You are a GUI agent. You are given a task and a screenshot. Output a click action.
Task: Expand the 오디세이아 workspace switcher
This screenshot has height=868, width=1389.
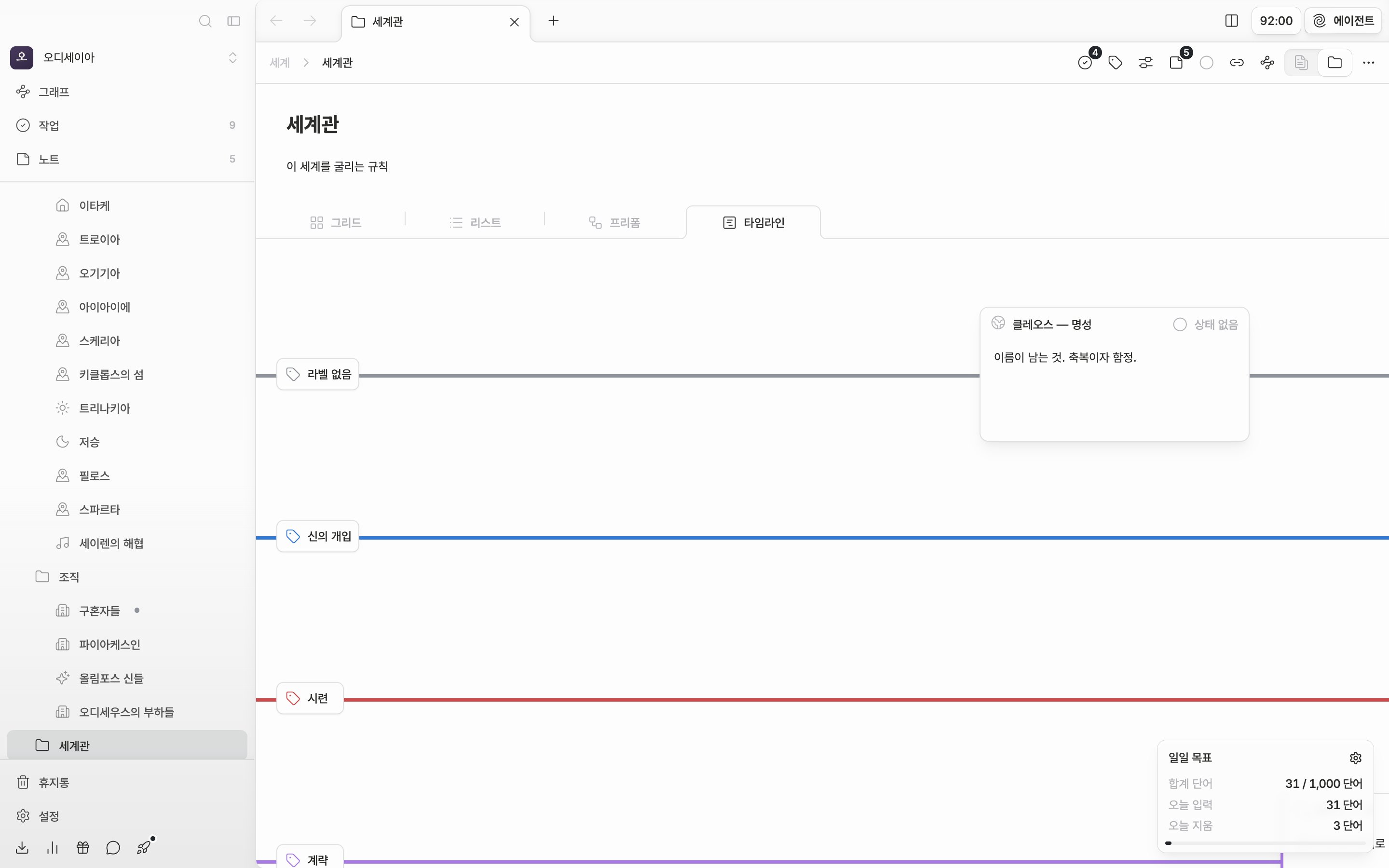pyautogui.click(x=232, y=57)
